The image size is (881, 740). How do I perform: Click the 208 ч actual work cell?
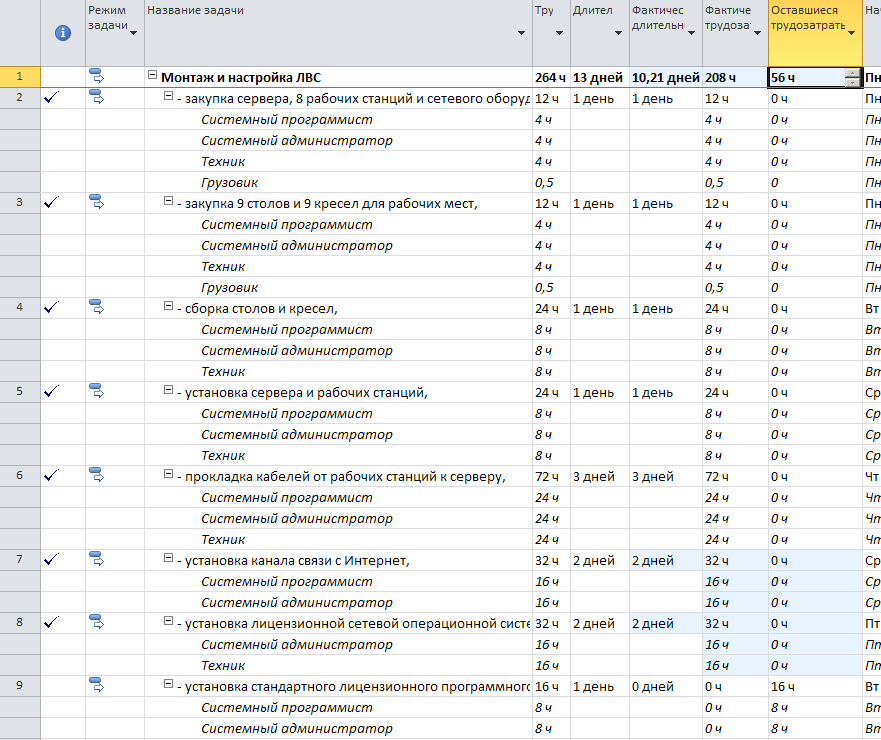click(735, 78)
